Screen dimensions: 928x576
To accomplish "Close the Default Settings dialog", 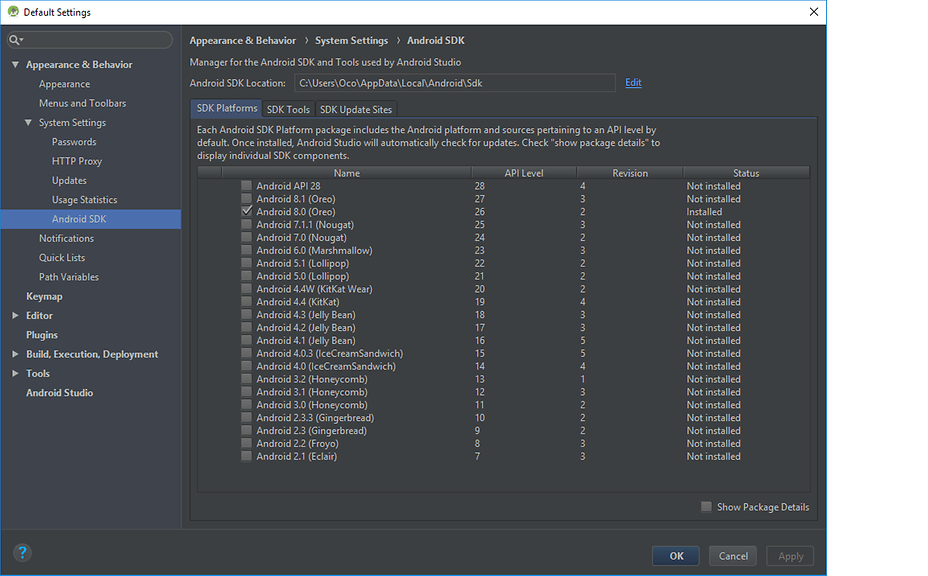I will tap(814, 12).
